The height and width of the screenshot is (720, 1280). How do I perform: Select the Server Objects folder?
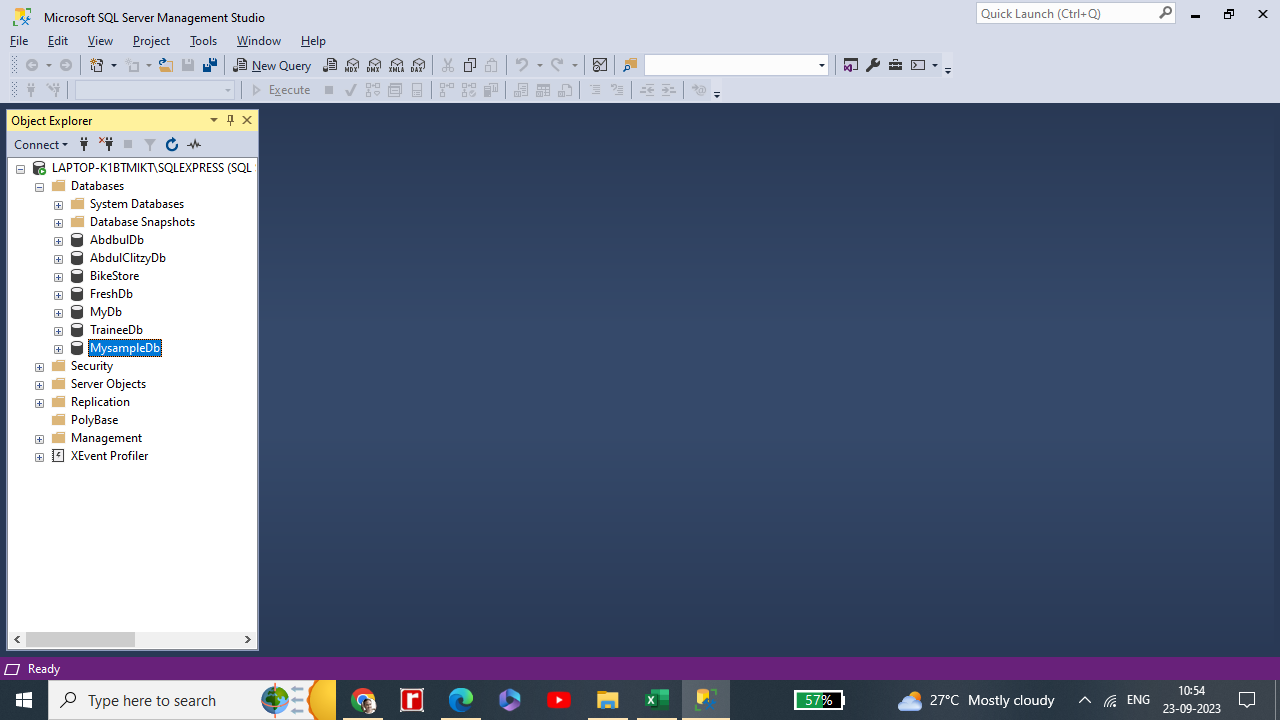108,384
